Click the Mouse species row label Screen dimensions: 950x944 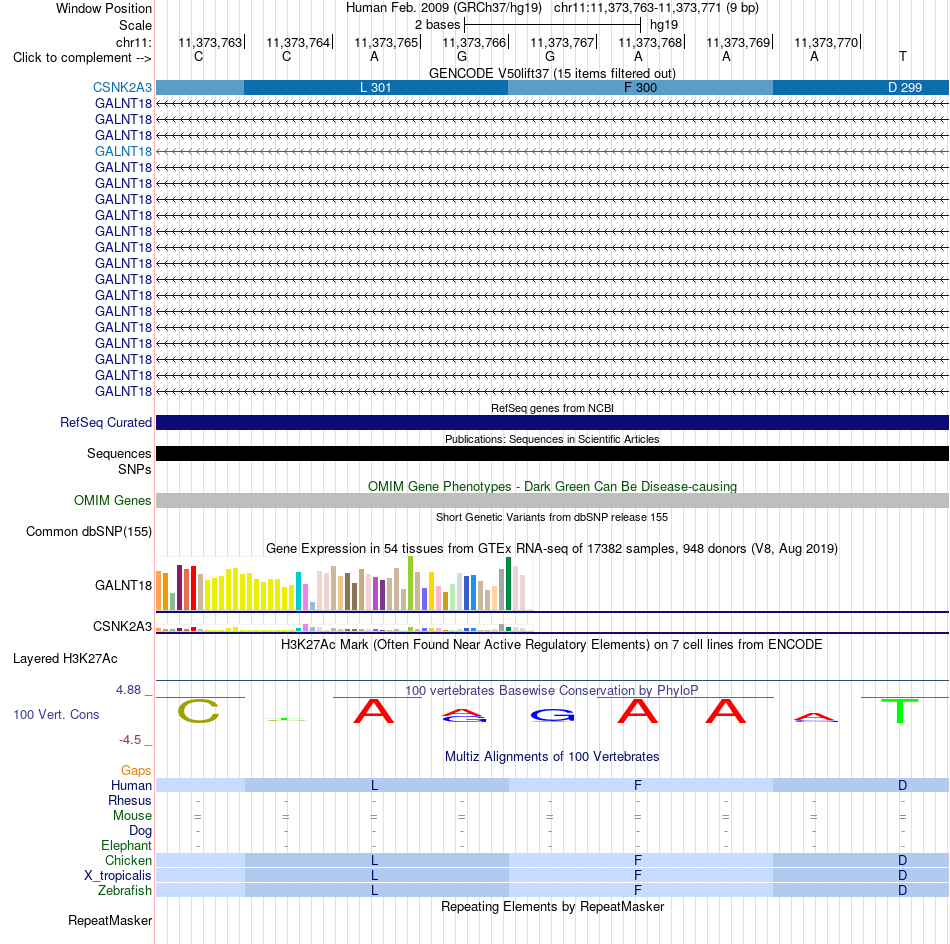[132, 816]
